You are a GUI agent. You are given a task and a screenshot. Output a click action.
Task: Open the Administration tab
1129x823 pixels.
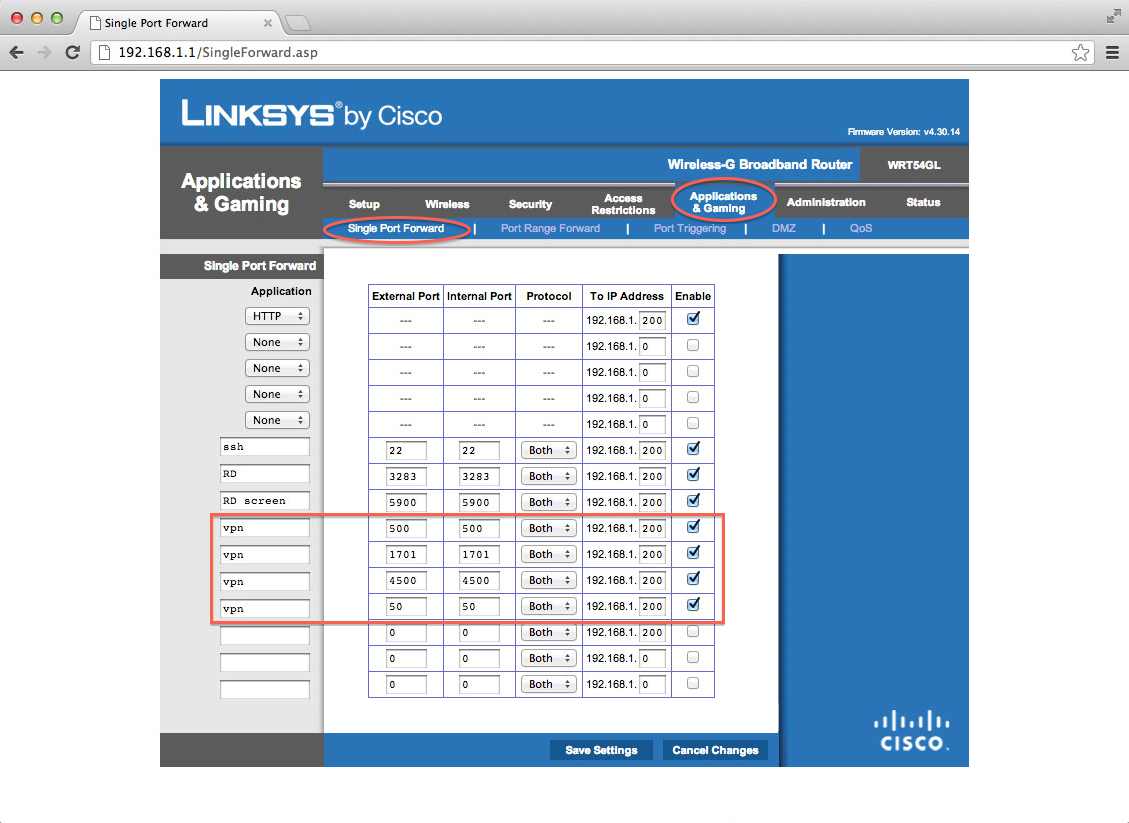826,202
